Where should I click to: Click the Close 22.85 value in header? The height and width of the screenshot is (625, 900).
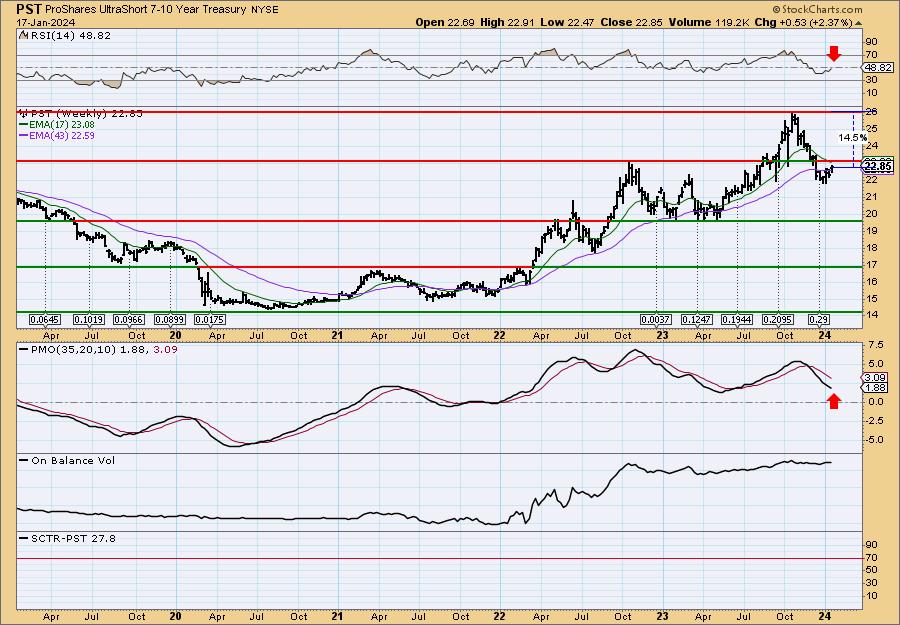tap(631, 22)
